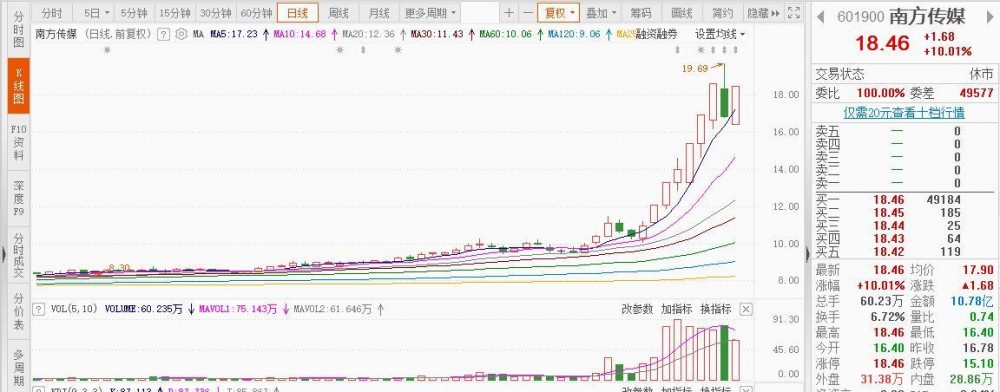
Task: Open the 复权 dropdown
Action: [x=559, y=13]
